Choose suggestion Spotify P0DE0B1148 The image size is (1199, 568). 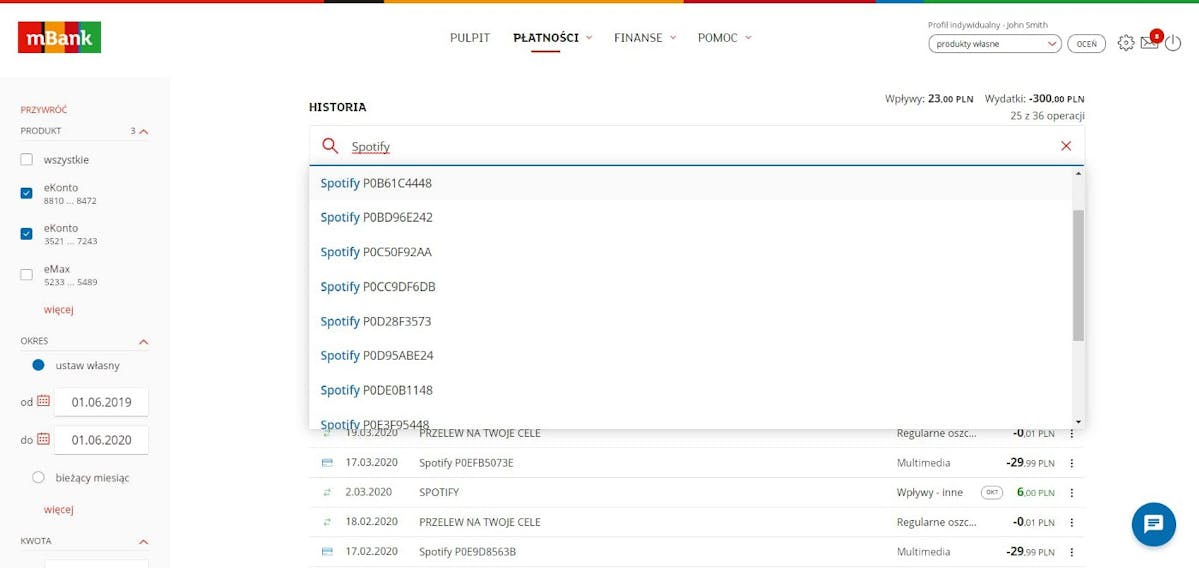click(x=690, y=390)
